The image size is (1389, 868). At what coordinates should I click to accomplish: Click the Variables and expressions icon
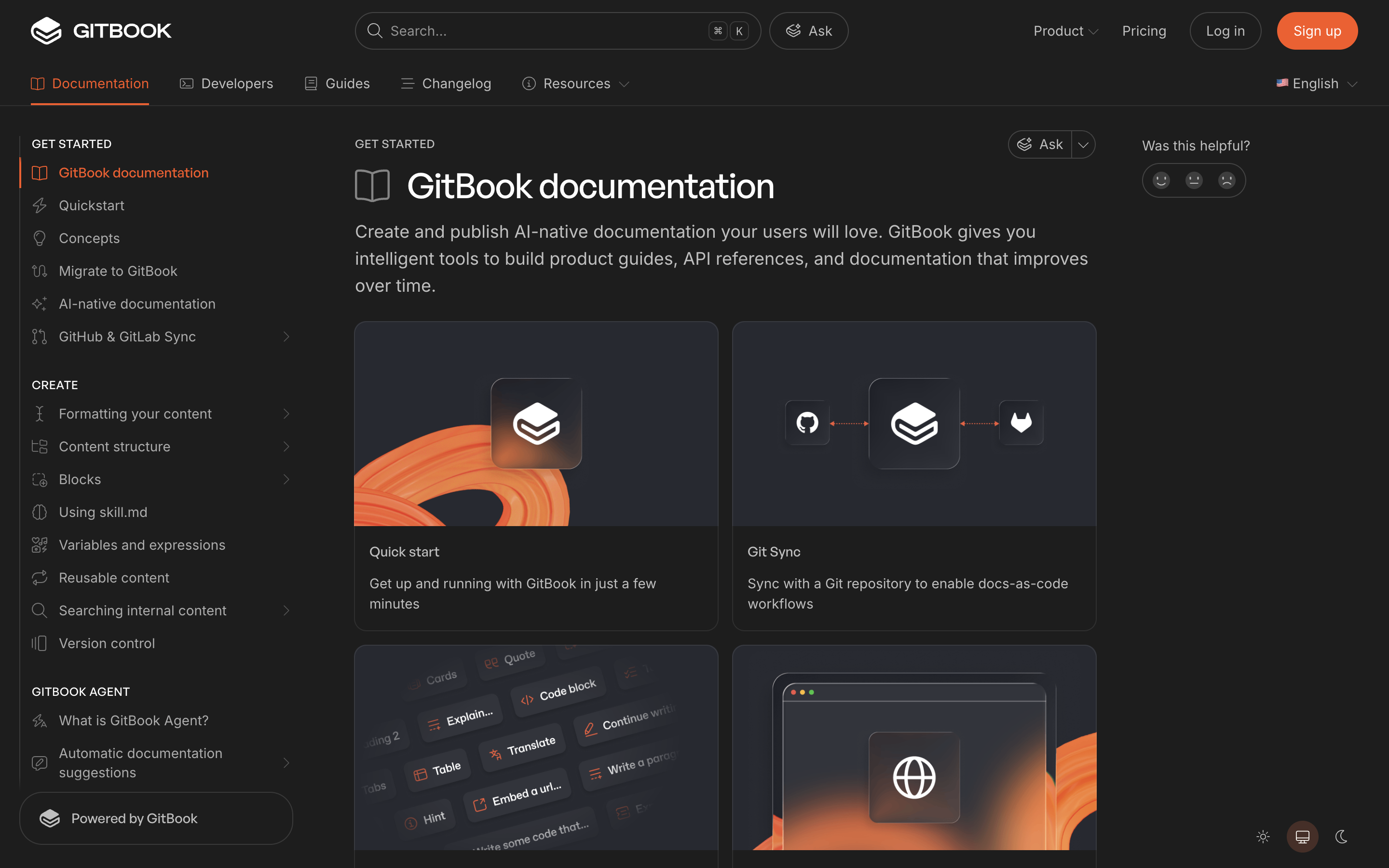[x=39, y=544]
